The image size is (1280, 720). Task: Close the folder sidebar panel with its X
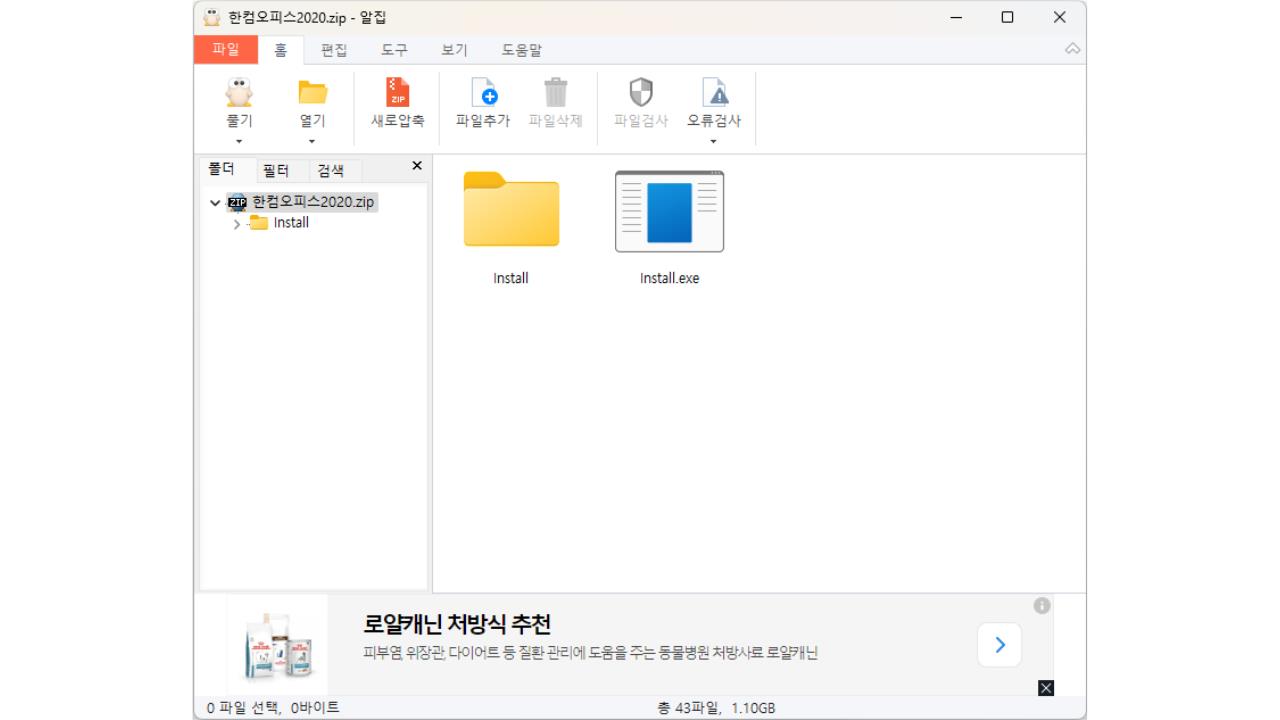click(416, 167)
